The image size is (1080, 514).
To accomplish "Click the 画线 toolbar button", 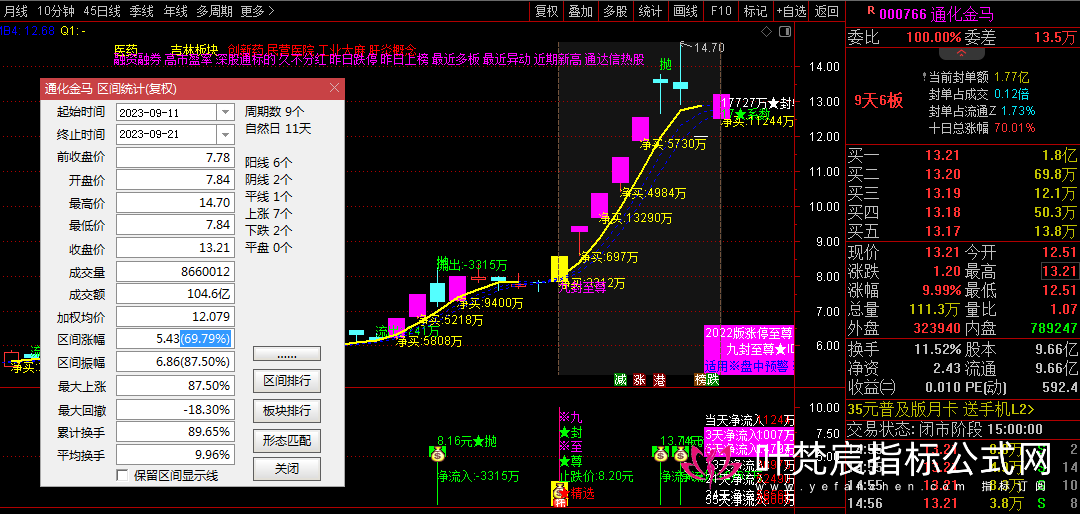I will (685, 11).
